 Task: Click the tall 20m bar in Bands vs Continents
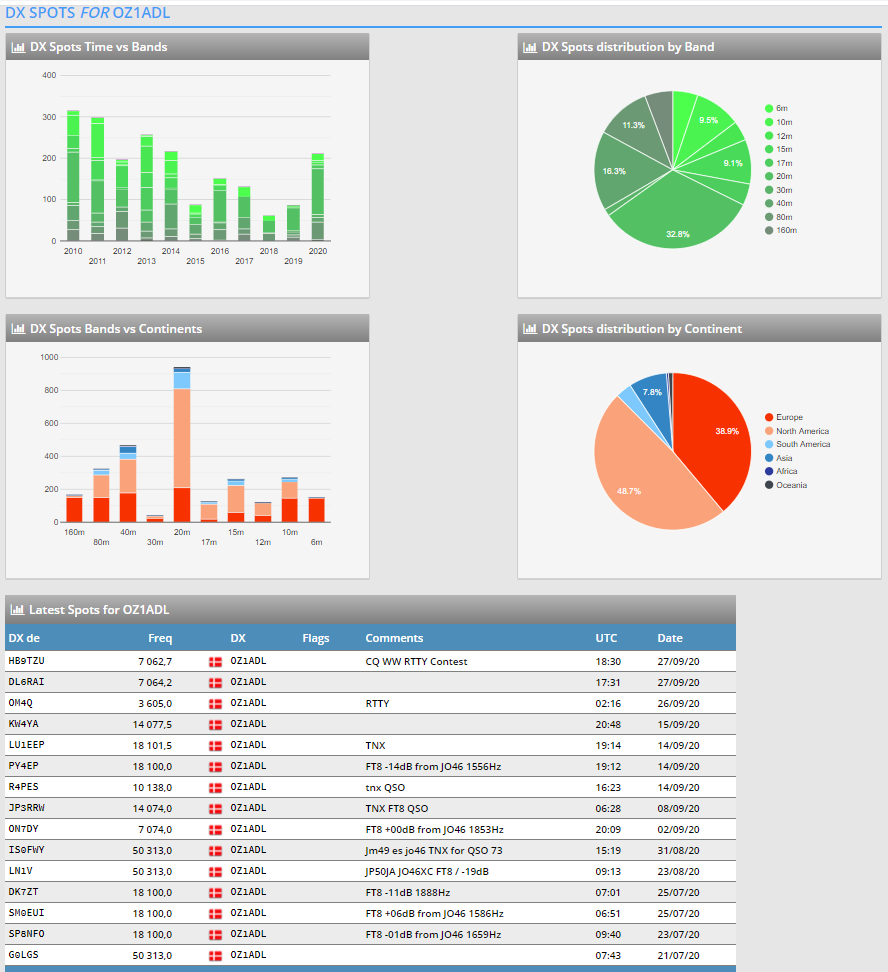point(182,450)
